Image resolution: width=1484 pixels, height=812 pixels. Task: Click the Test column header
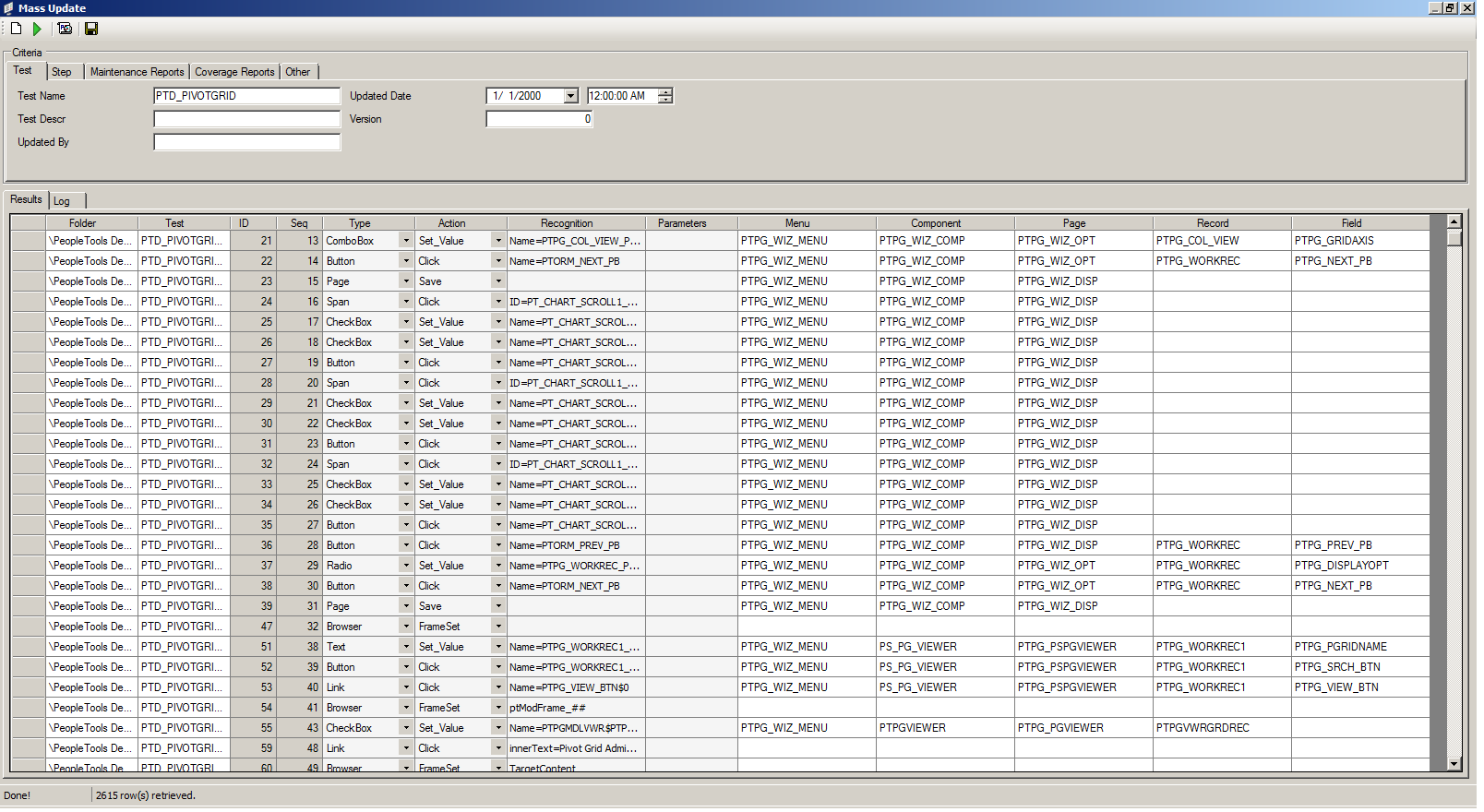184,223
